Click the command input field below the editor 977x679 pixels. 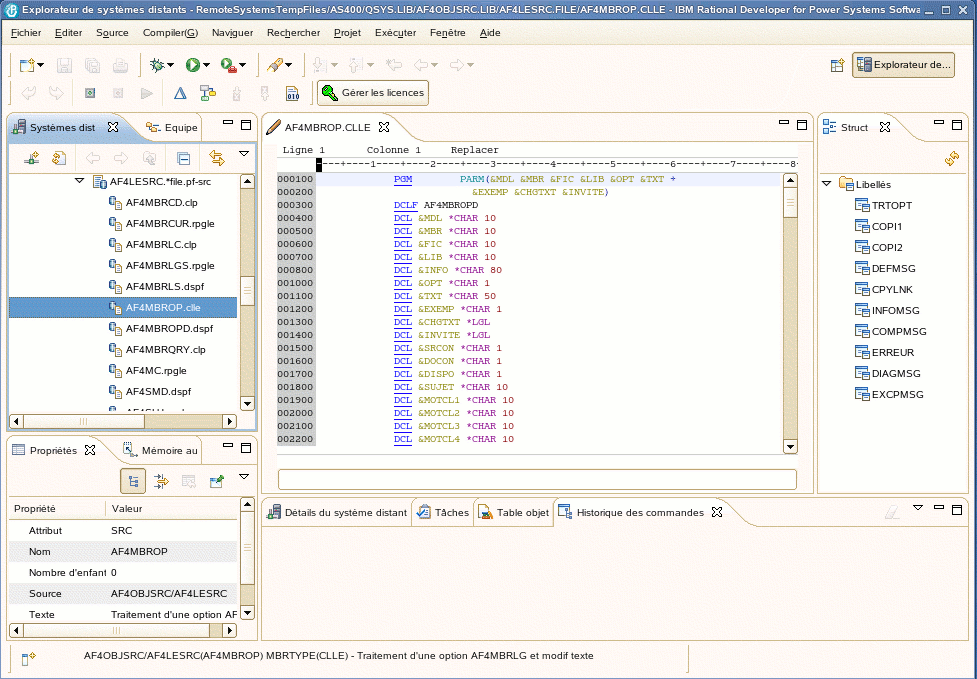[533, 479]
